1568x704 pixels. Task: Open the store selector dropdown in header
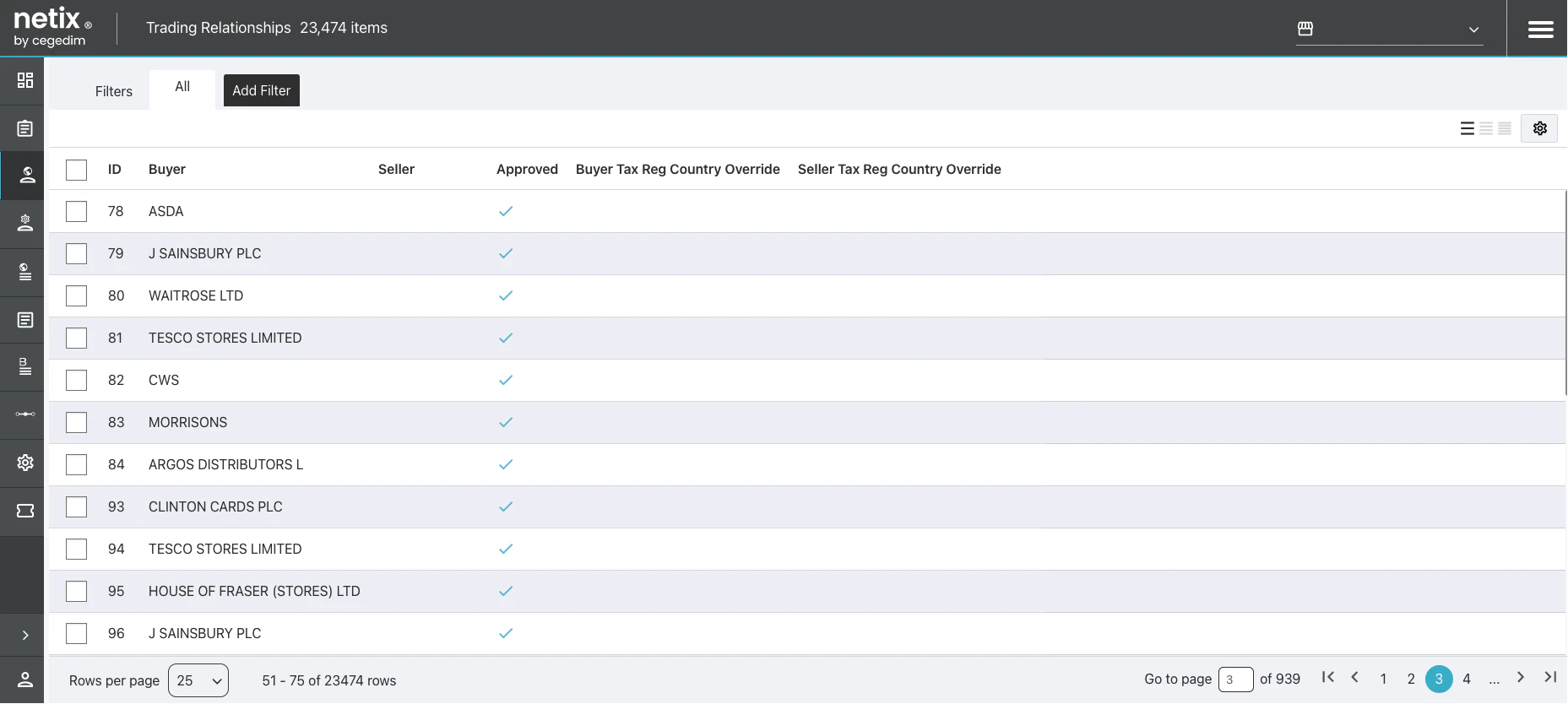(x=1390, y=30)
